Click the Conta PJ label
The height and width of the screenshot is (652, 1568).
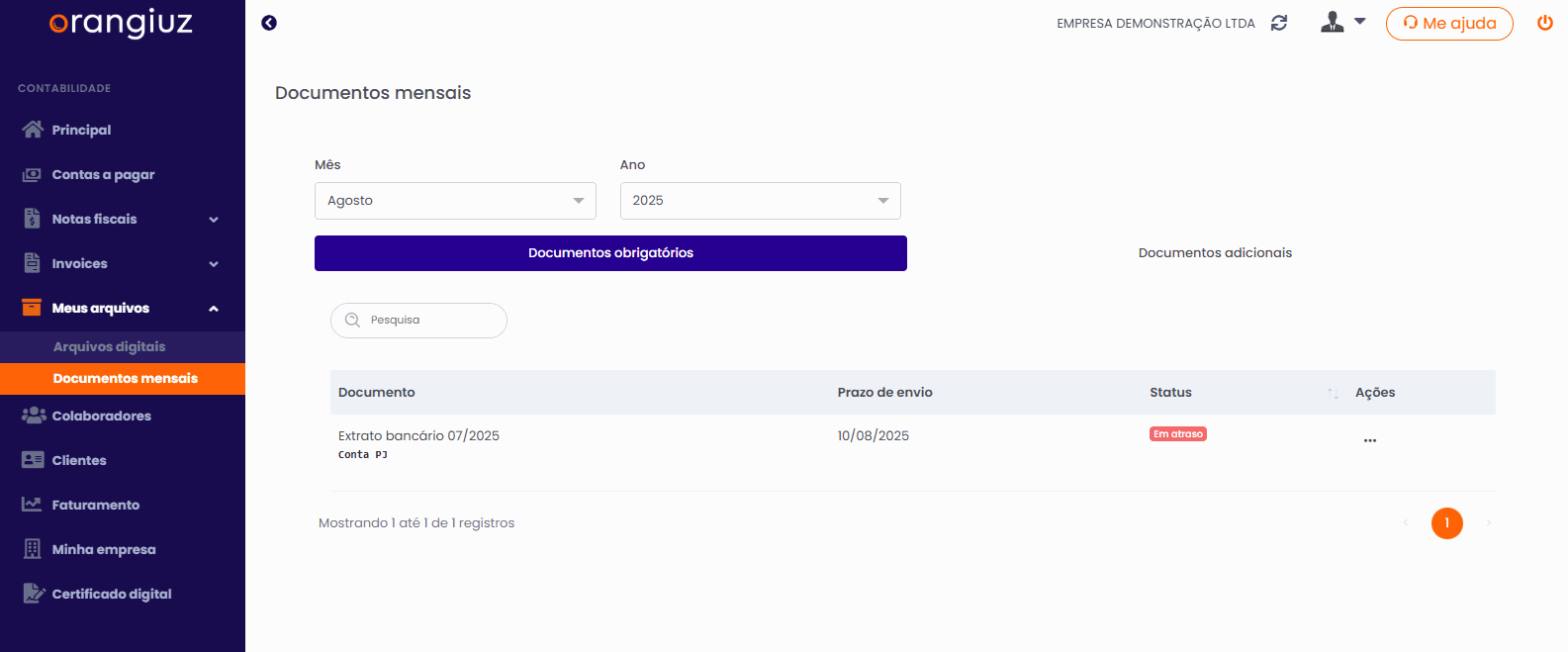[363, 455]
